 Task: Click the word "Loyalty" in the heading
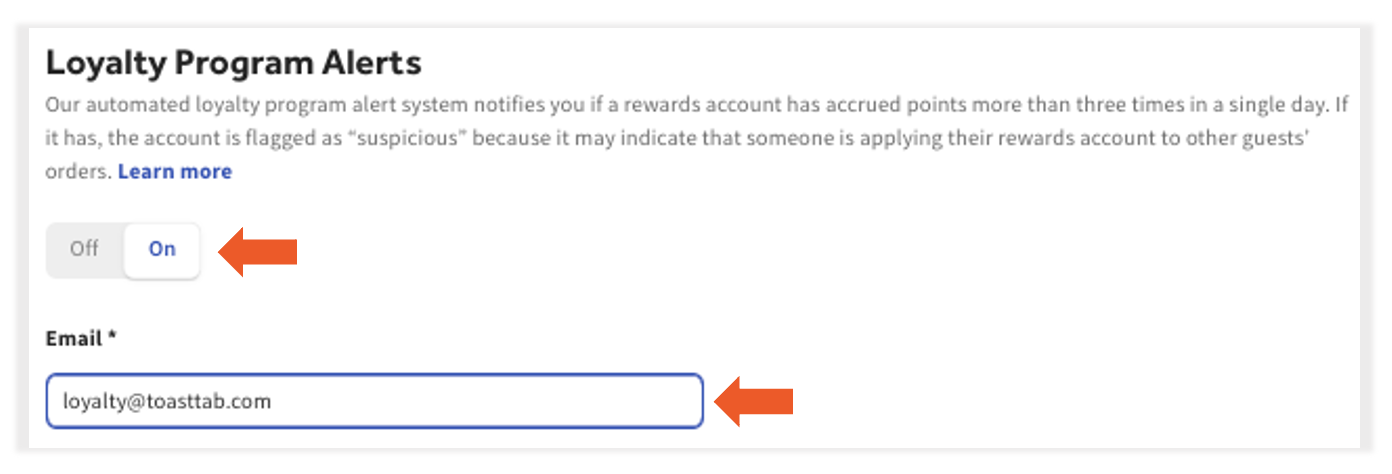pyautogui.click(x=105, y=63)
